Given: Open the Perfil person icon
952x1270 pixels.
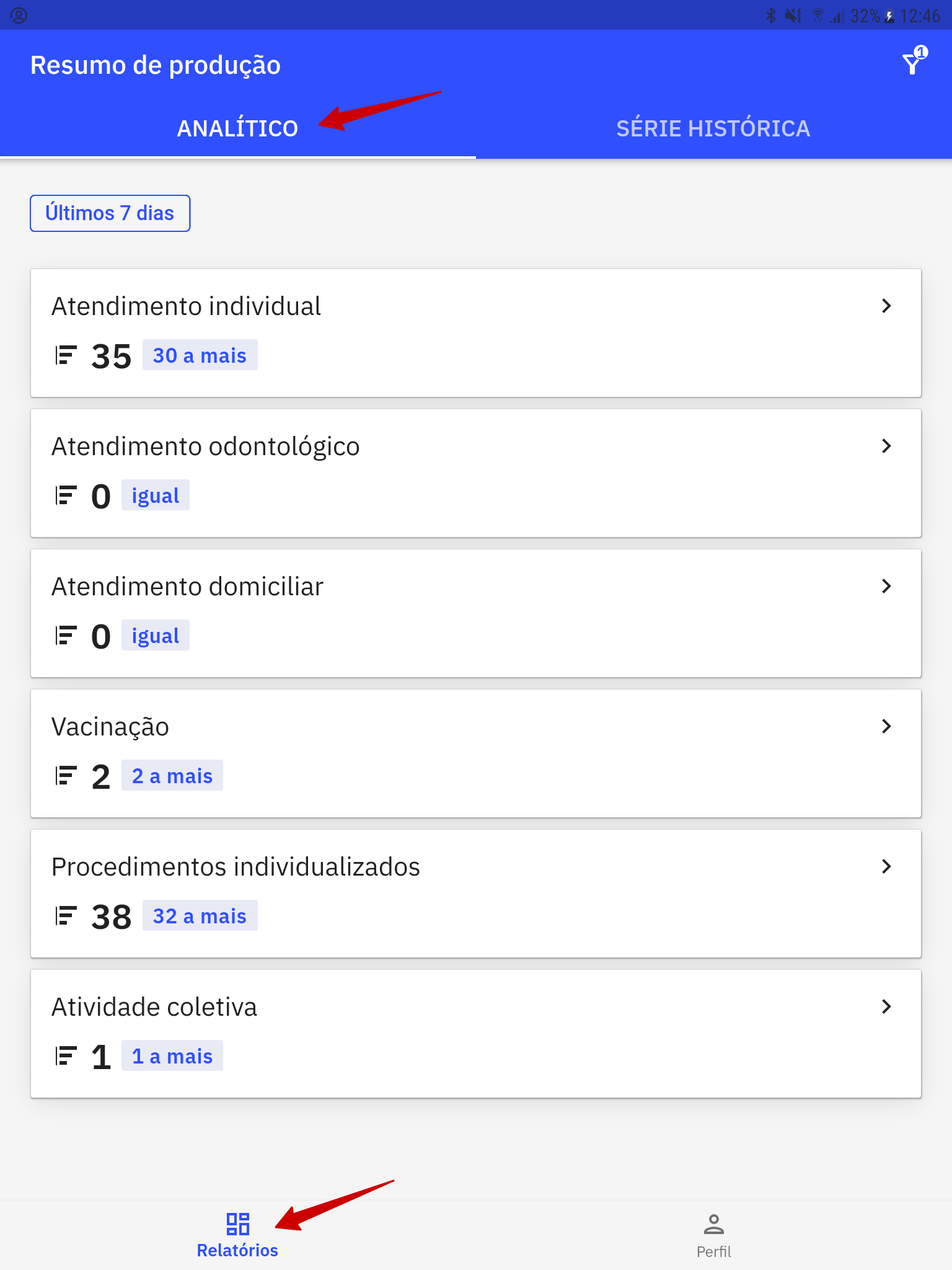Looking at the screenshot, I should pyautogui.click(x=713, y=1224).
